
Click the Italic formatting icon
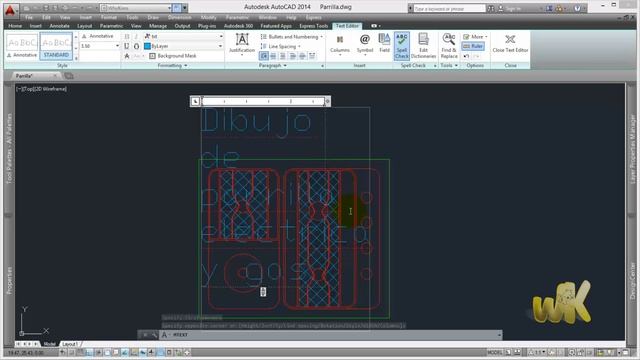[136, 36]
